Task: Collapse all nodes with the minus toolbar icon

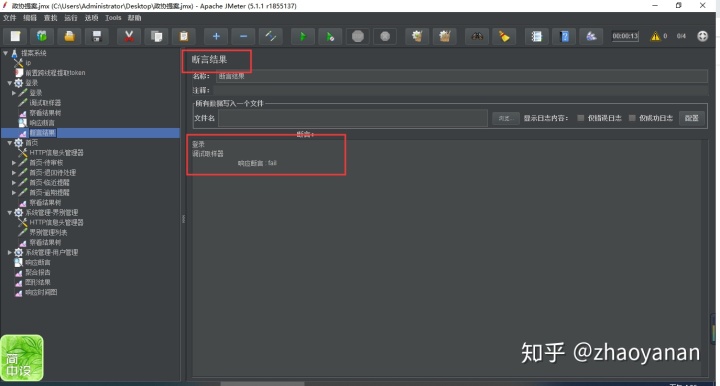Action: [243, 36]
